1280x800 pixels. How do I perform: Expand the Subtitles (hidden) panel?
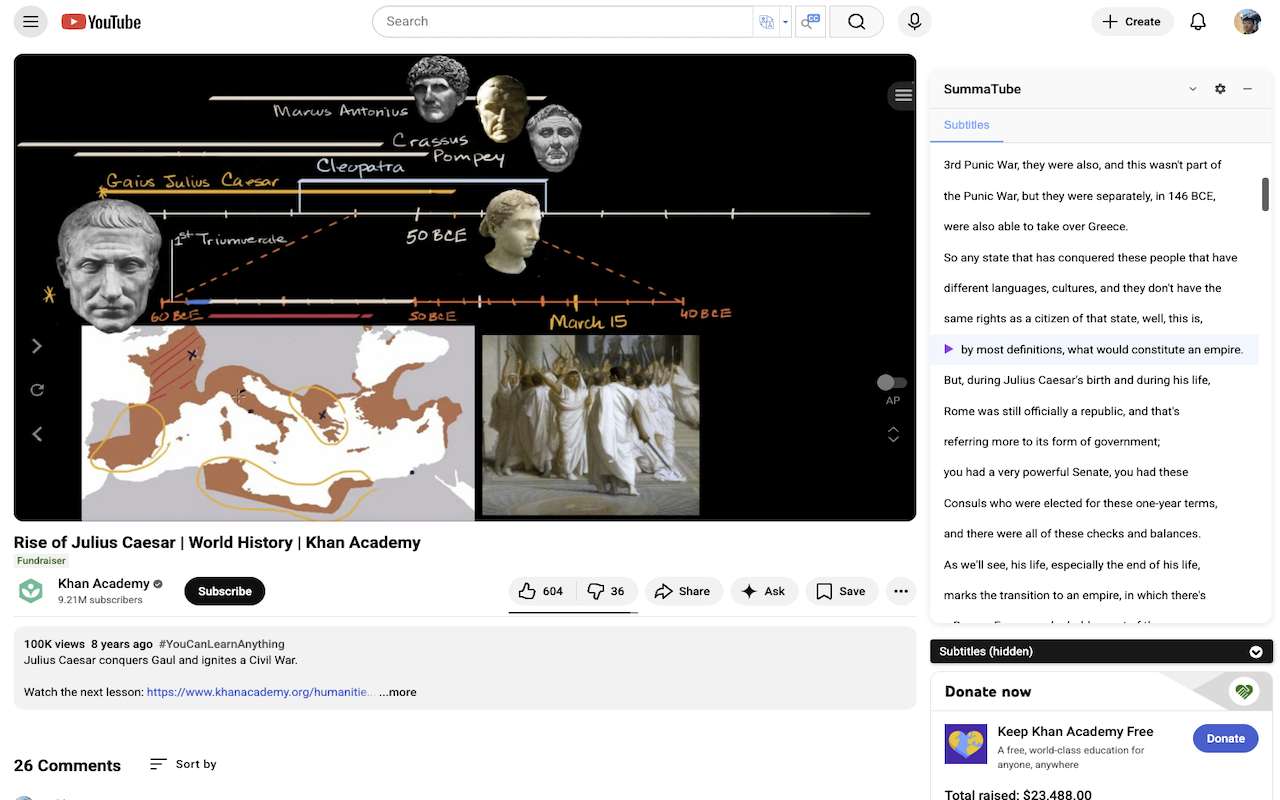[x=1256, y=652]
